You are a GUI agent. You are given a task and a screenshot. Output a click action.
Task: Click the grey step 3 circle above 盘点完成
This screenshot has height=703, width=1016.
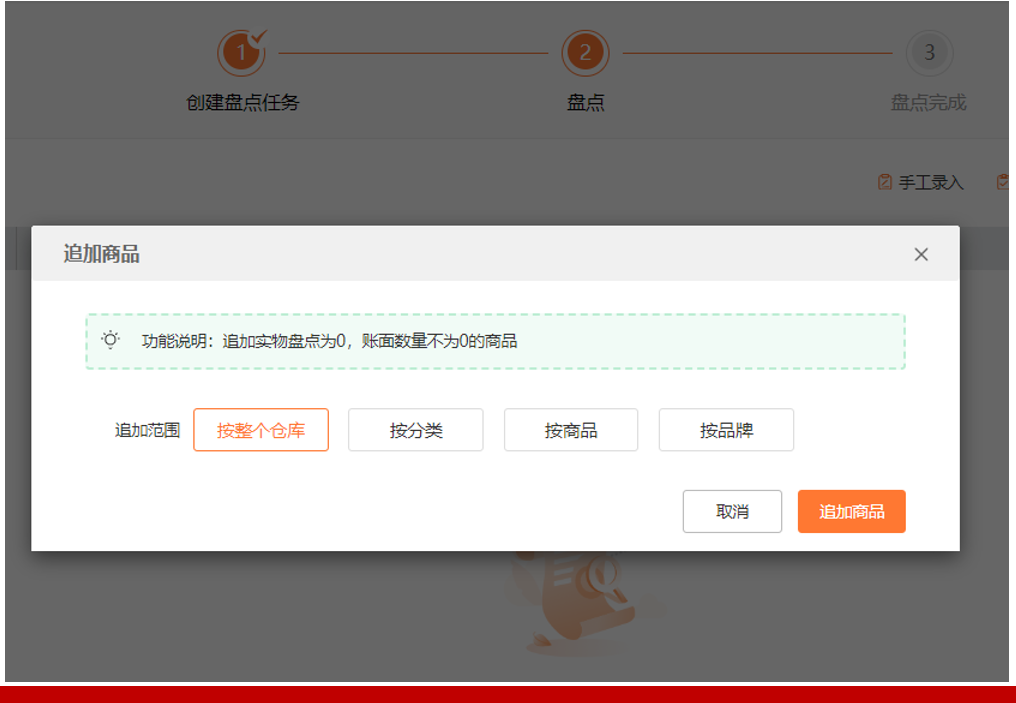click(928, 52)
